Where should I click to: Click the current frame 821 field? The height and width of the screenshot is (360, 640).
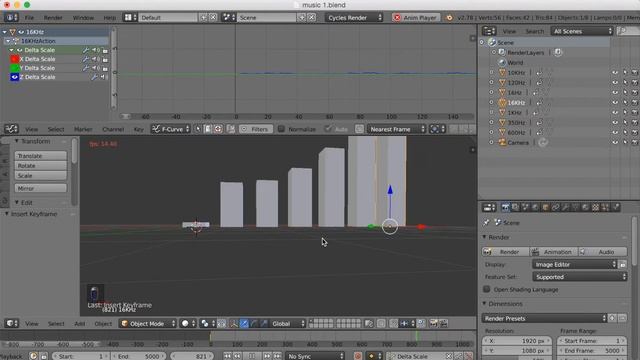(192, 356)
